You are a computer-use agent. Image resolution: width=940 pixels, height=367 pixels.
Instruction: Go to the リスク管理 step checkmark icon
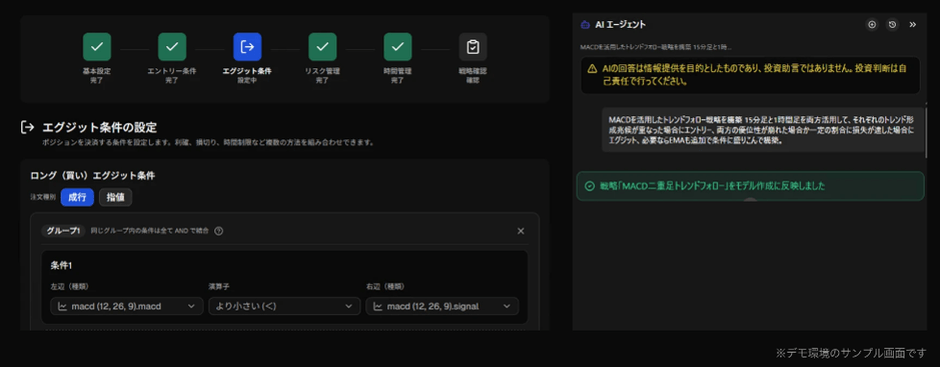[323, 47]
